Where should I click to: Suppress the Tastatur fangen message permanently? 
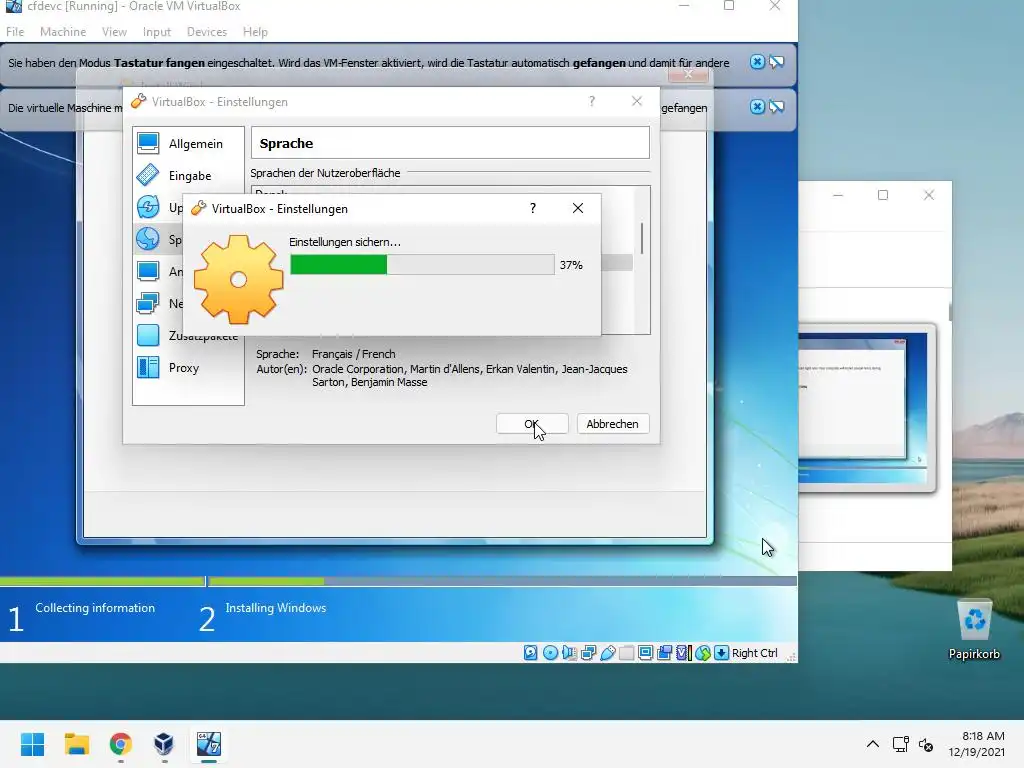click(x=776, y=62)
